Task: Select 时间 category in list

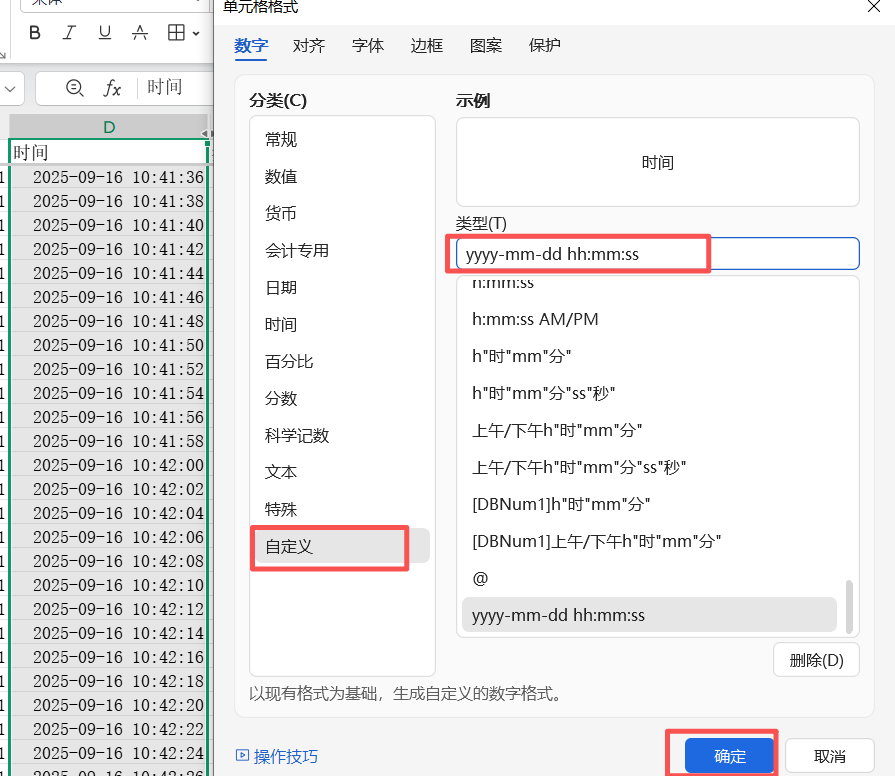Action: pyautogui.click(x=342, y=325)
